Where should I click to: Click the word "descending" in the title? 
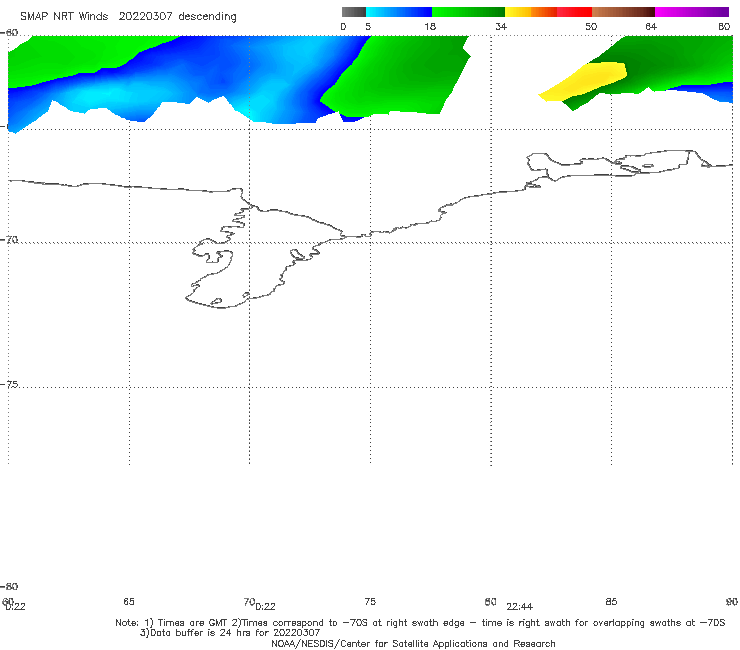coord(207,17)
